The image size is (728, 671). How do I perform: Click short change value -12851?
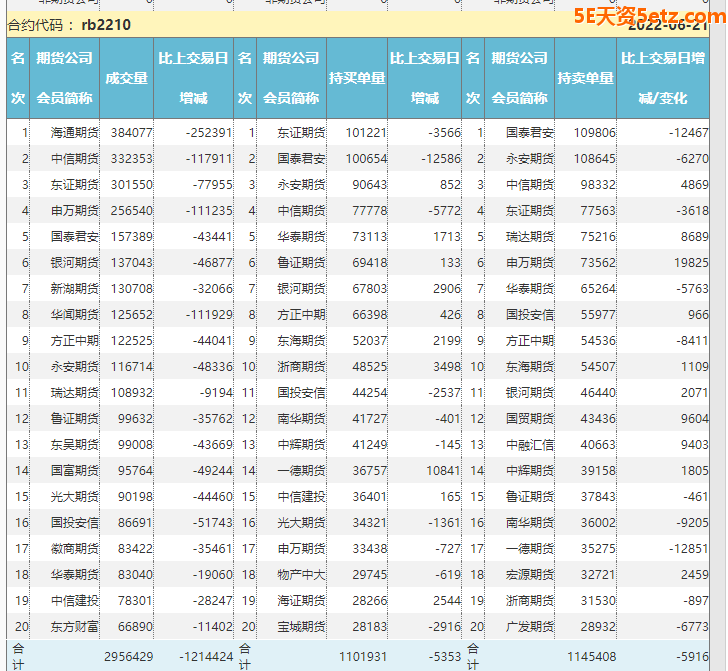tap(689, 549)
